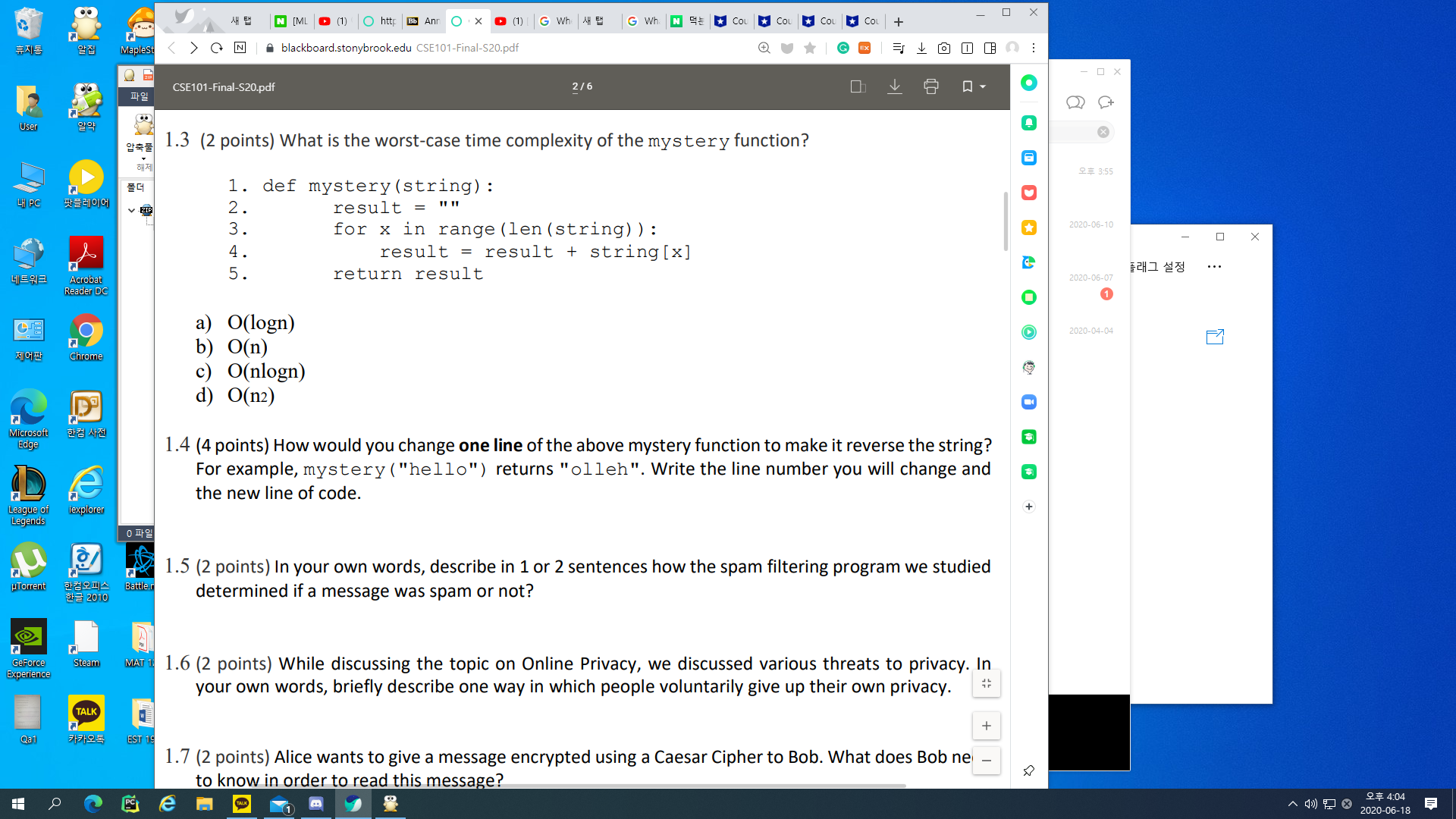1456x819 pixels.
Task: Open the side panel icon in browser toolbar
Action: [968, 48]
